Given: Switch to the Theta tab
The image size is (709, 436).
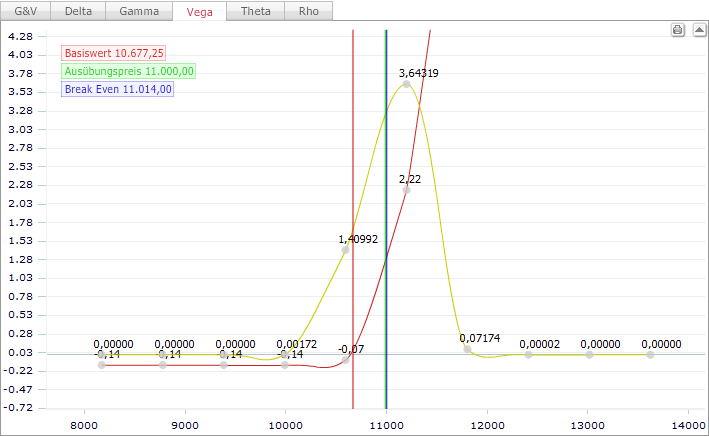Looking at the screenshot, I should (255, 12).
